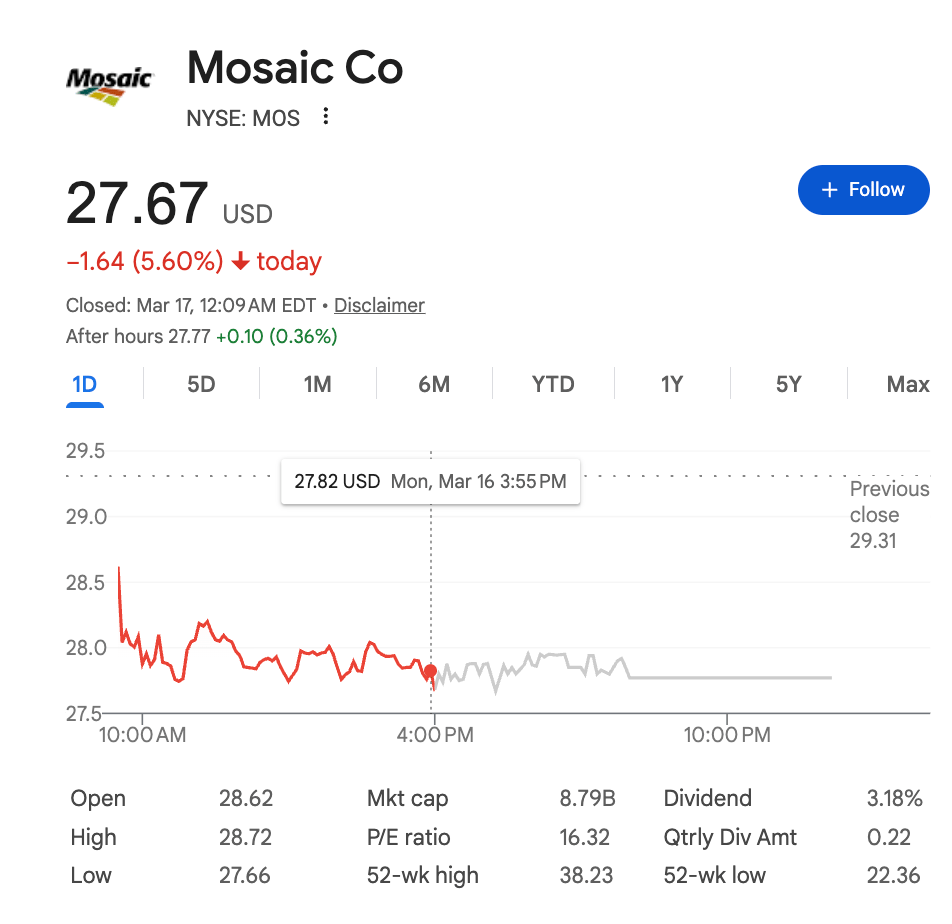
Task: Open the Disclaimer link
Action: click(379, 305)
